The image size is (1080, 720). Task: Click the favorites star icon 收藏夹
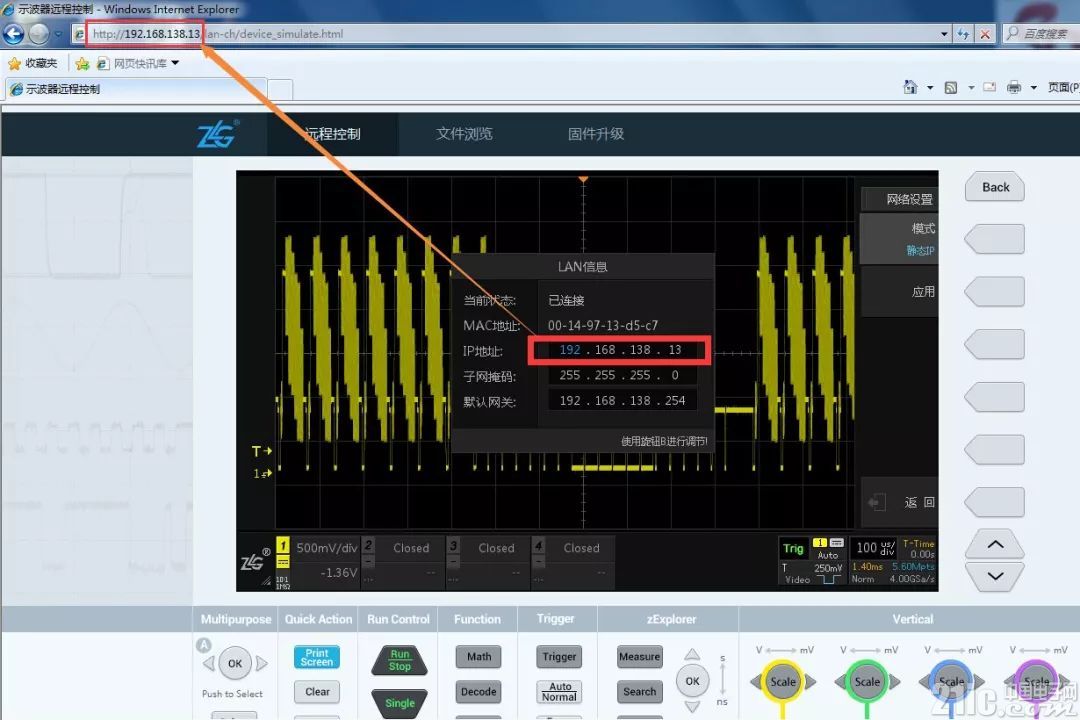coord(14,63)
